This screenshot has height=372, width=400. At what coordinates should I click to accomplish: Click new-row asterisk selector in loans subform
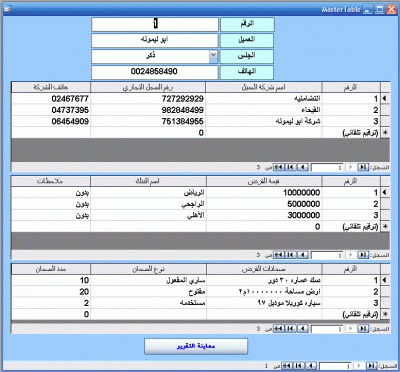pos(385,226)
